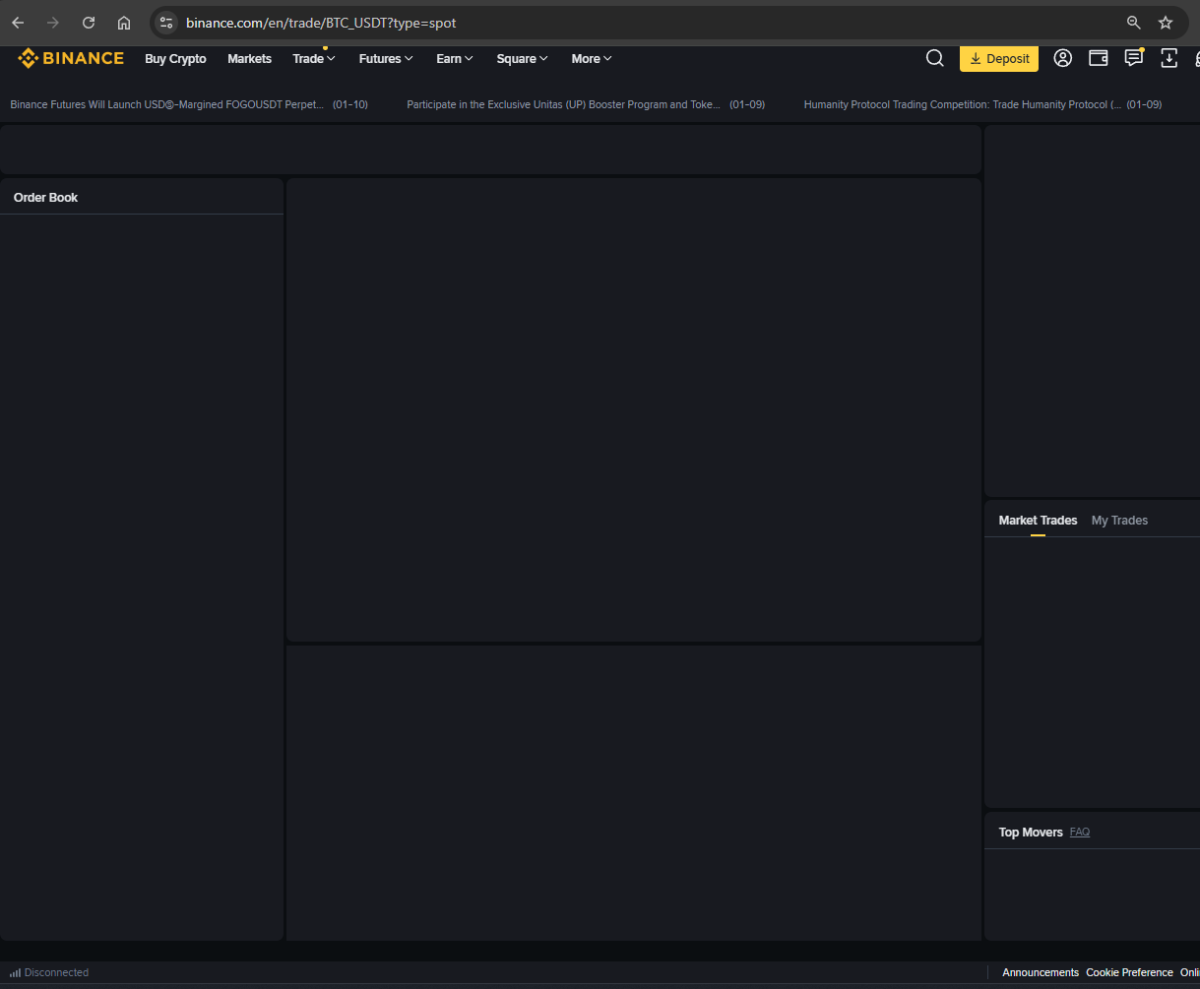Click the browser address bar URL
1200x989 pixels.
(x=321, y=23)
